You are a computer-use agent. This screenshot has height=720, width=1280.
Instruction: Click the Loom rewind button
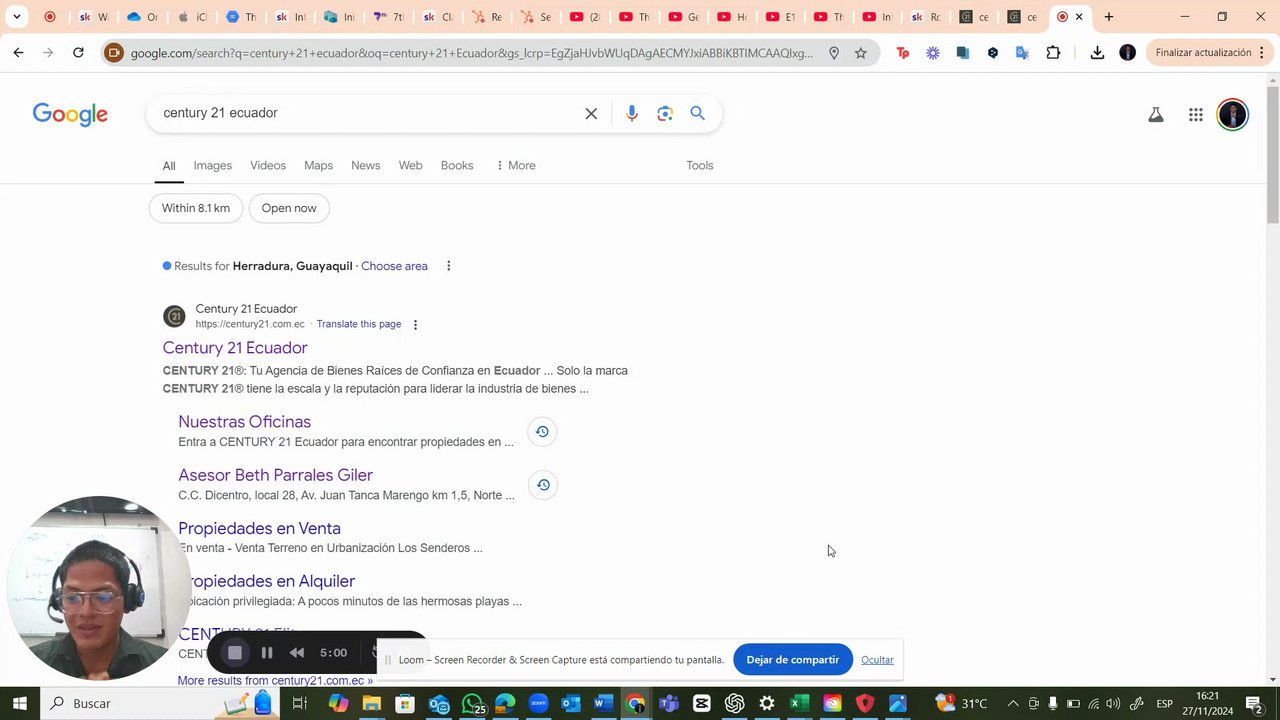(x=297, y=653)
